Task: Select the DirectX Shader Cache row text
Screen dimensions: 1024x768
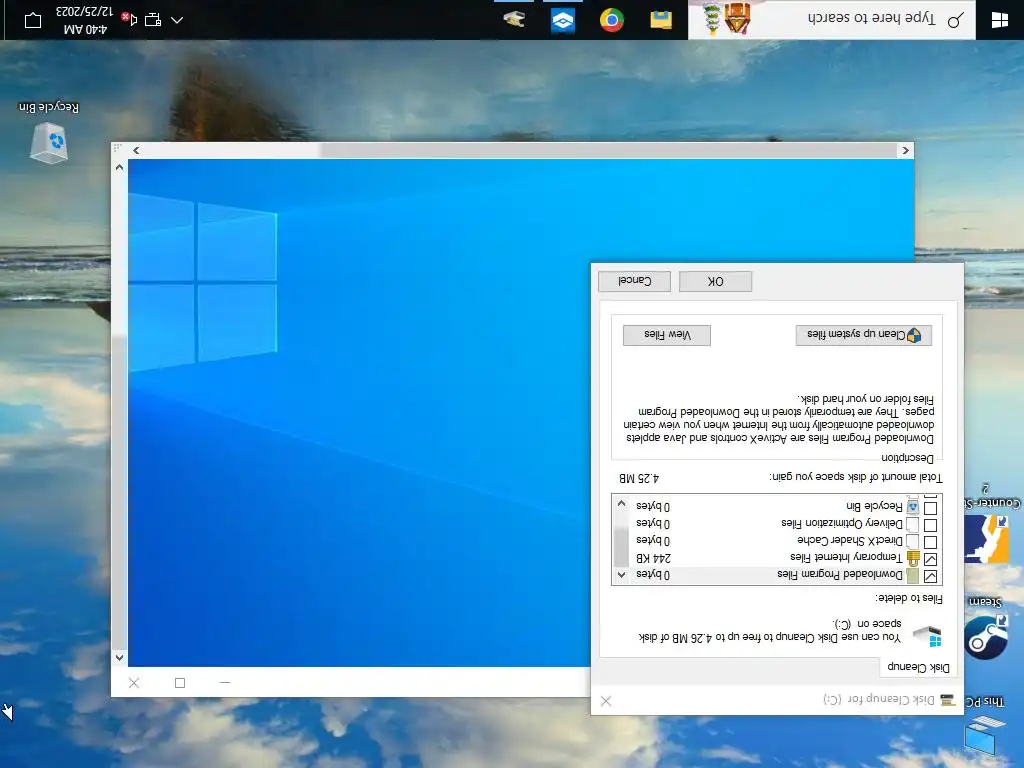Action: click(850, 540)
